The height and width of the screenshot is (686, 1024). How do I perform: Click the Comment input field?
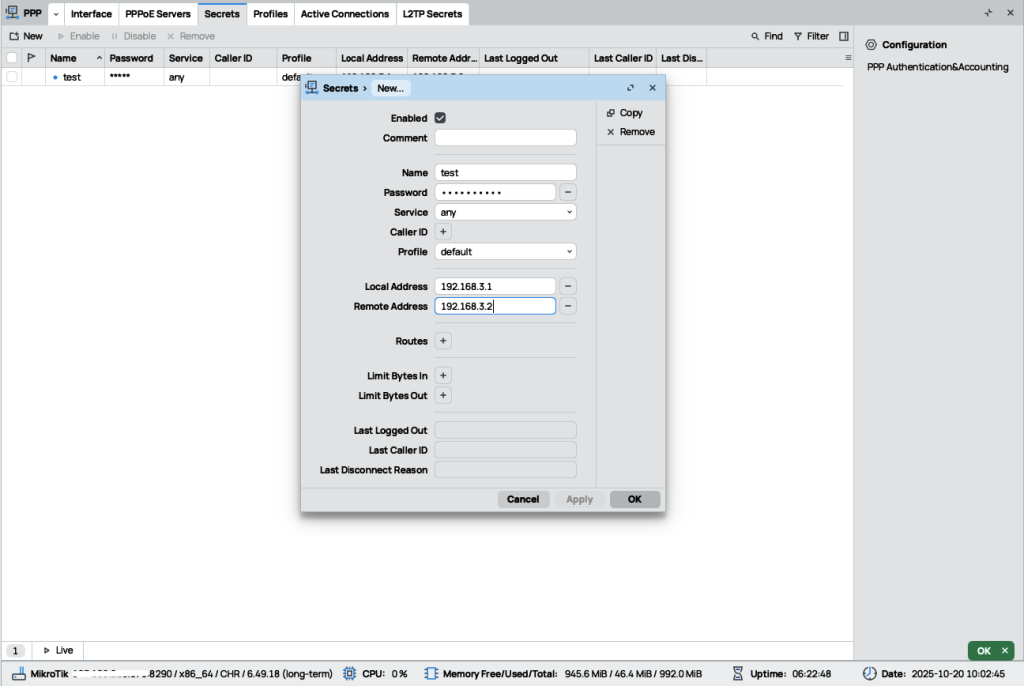(505, 138)
